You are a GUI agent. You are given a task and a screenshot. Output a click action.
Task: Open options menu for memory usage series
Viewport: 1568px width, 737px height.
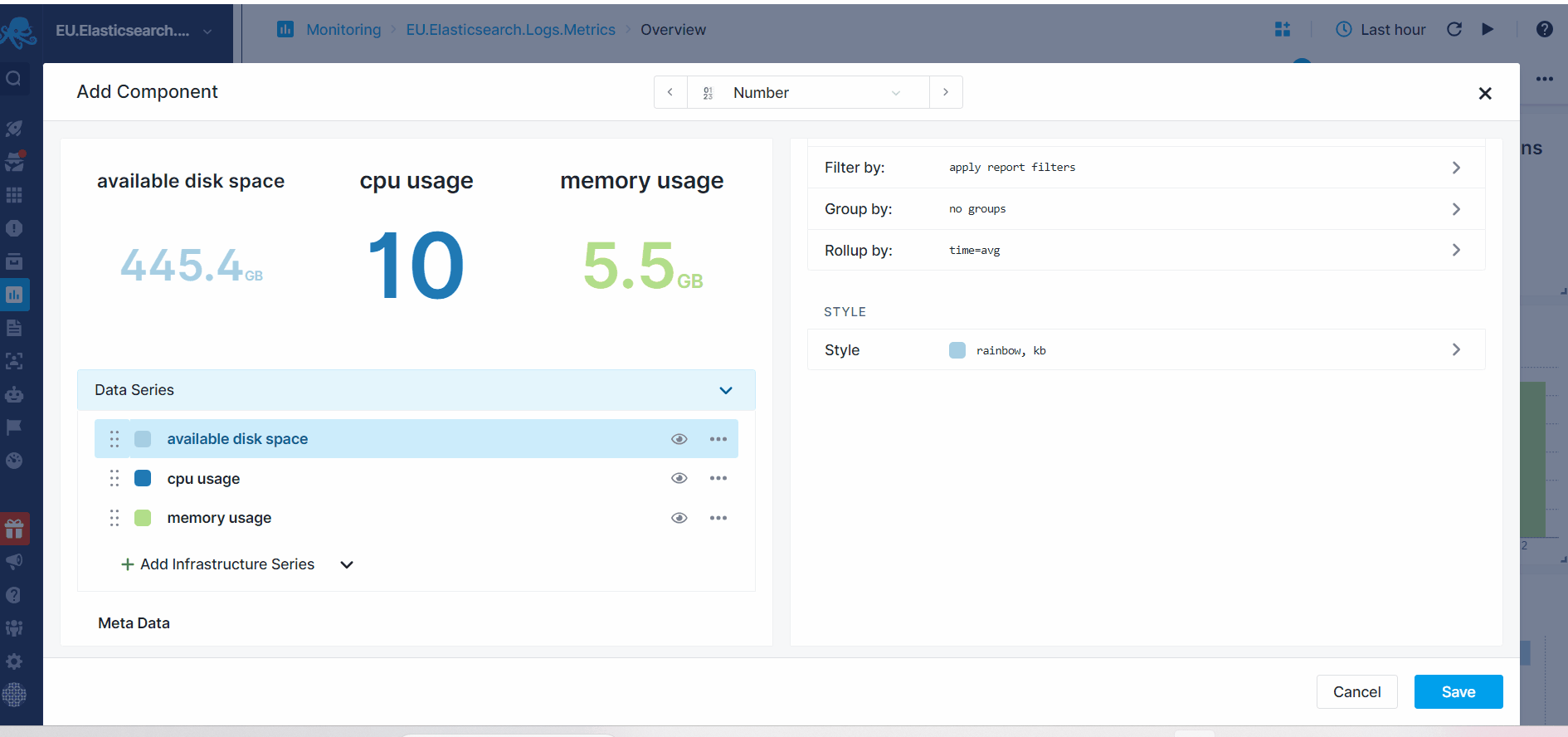(x=718, y=518)
